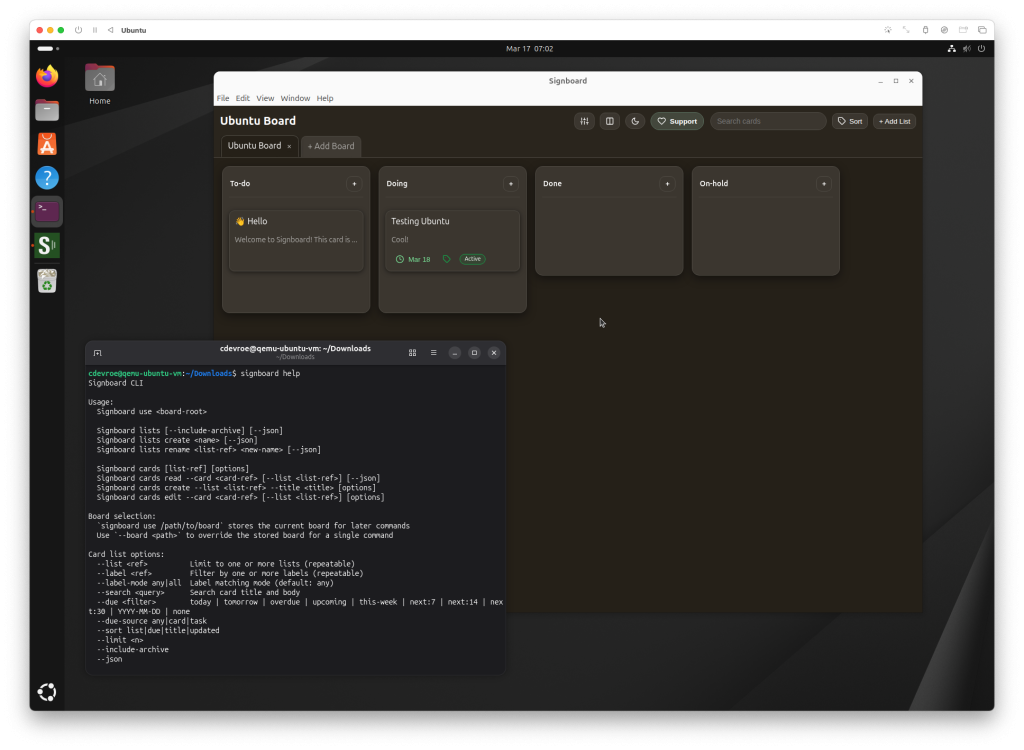The width and height of the screenshot is (1024, 750).
Task: Click the Support heart button
Action: (x=677, y=121)
